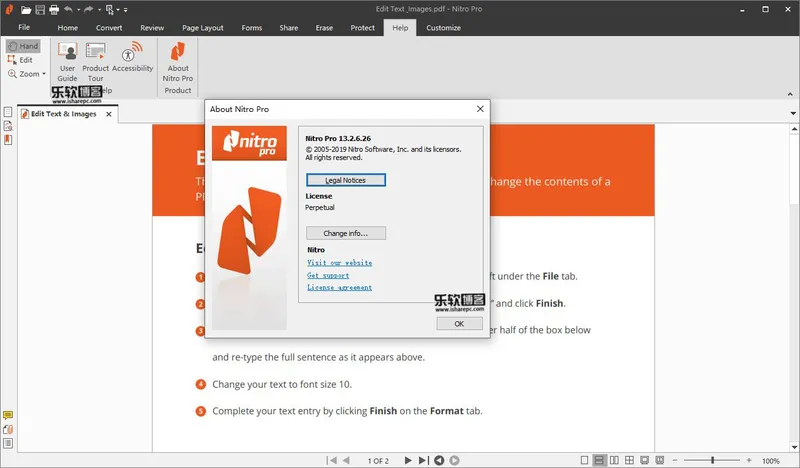Go to the last page
Image resolution: width=800 pixels, height=468 pixels.
click(x=423, y=460)
